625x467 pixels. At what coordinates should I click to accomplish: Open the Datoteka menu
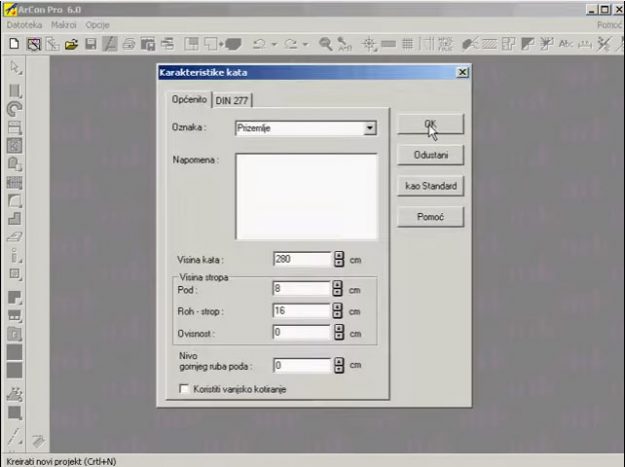click(x=24, y=23)
